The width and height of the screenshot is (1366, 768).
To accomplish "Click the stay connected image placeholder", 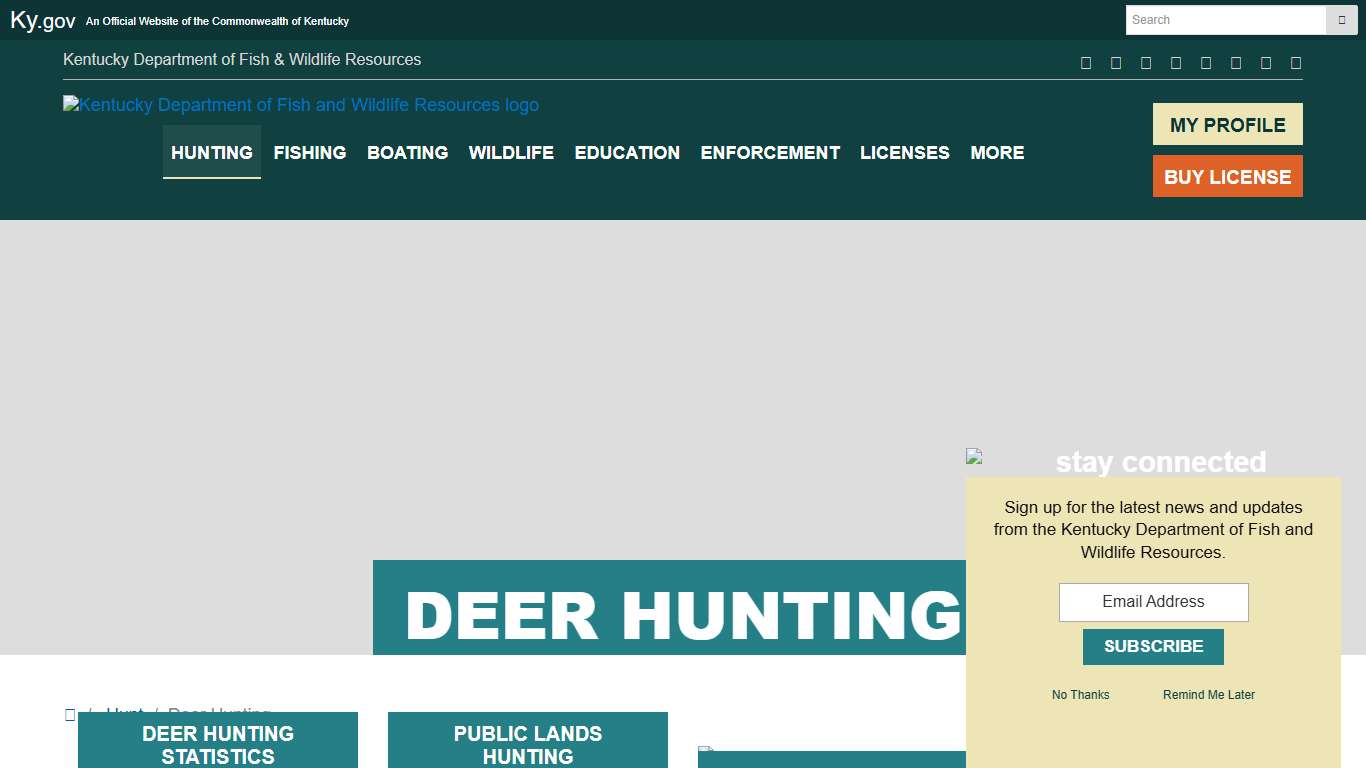I will coord(972,457).
